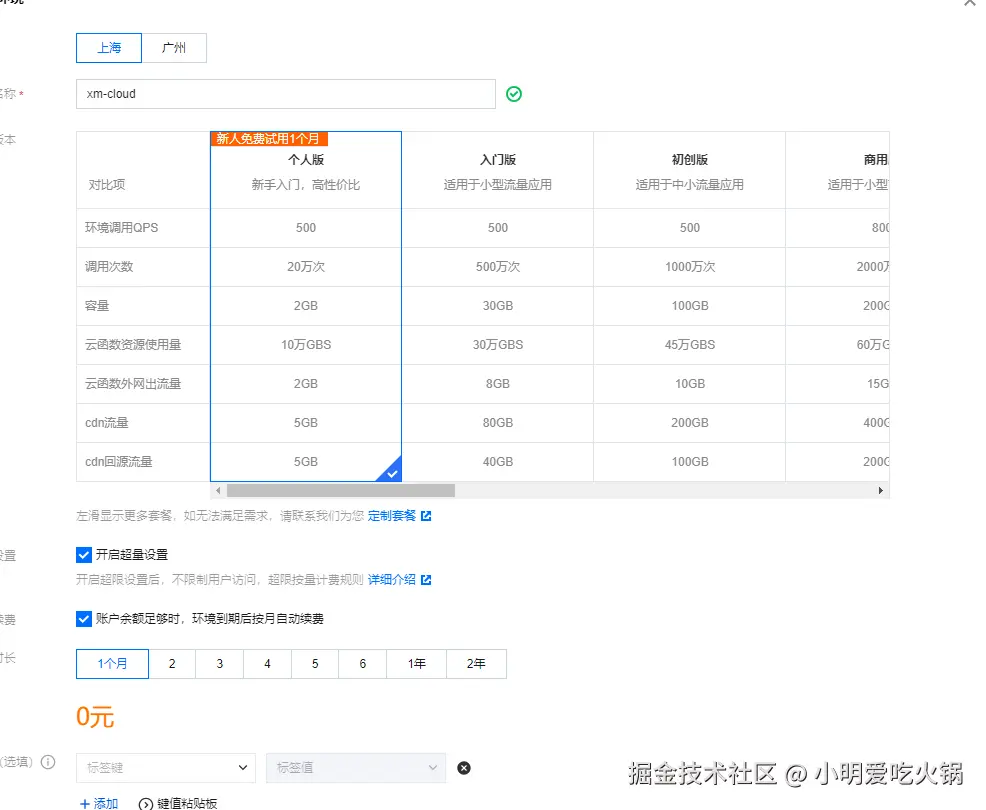Choose the 3 months duration
The height and width of the screenshot is (810, 986).
(x=219, y=663)
